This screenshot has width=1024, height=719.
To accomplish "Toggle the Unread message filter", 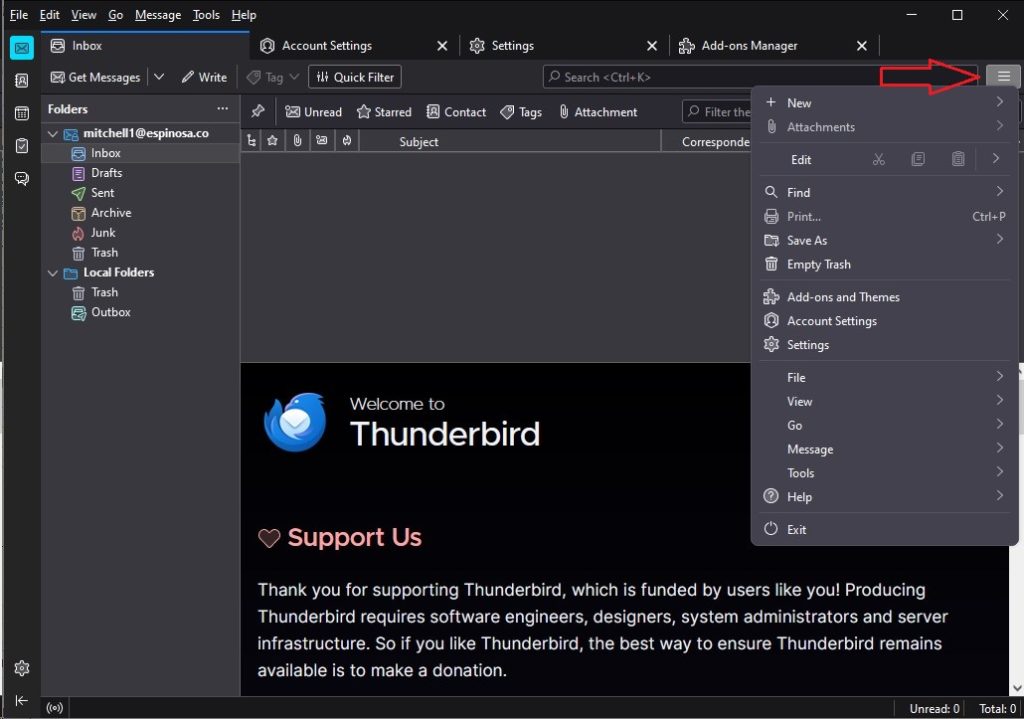I will (314, 111).
